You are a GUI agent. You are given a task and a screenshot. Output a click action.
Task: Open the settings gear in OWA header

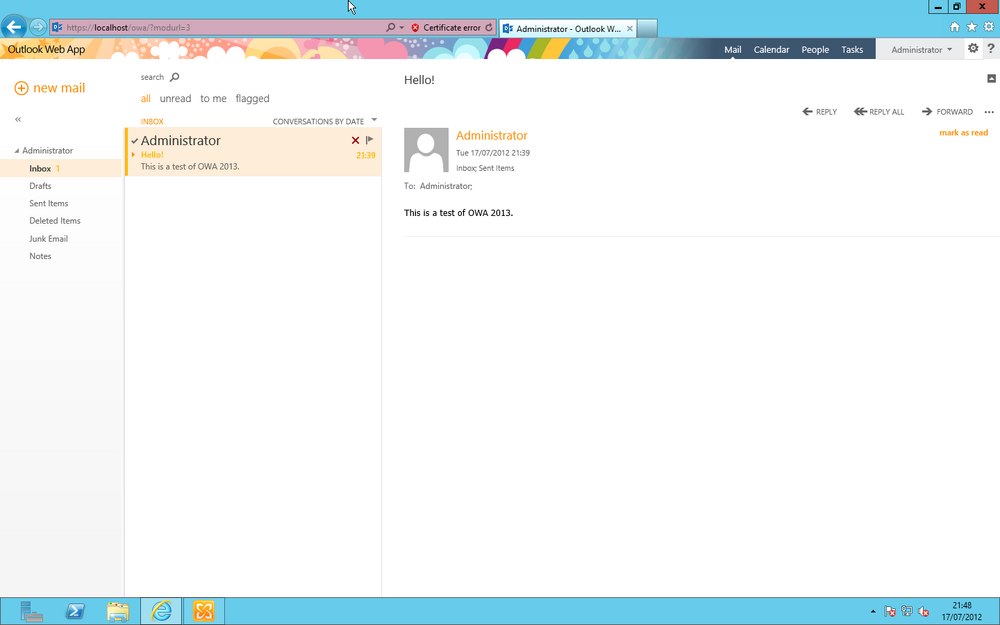point(973,48)
